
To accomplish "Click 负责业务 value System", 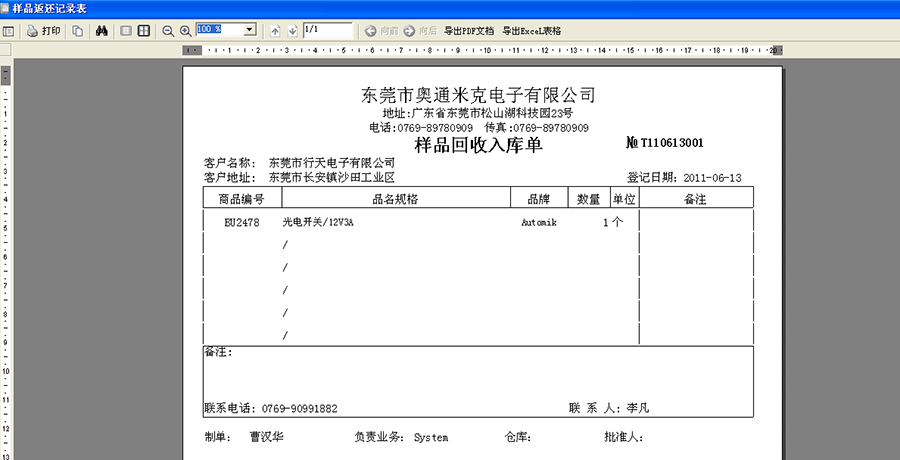I will [431, 438].
